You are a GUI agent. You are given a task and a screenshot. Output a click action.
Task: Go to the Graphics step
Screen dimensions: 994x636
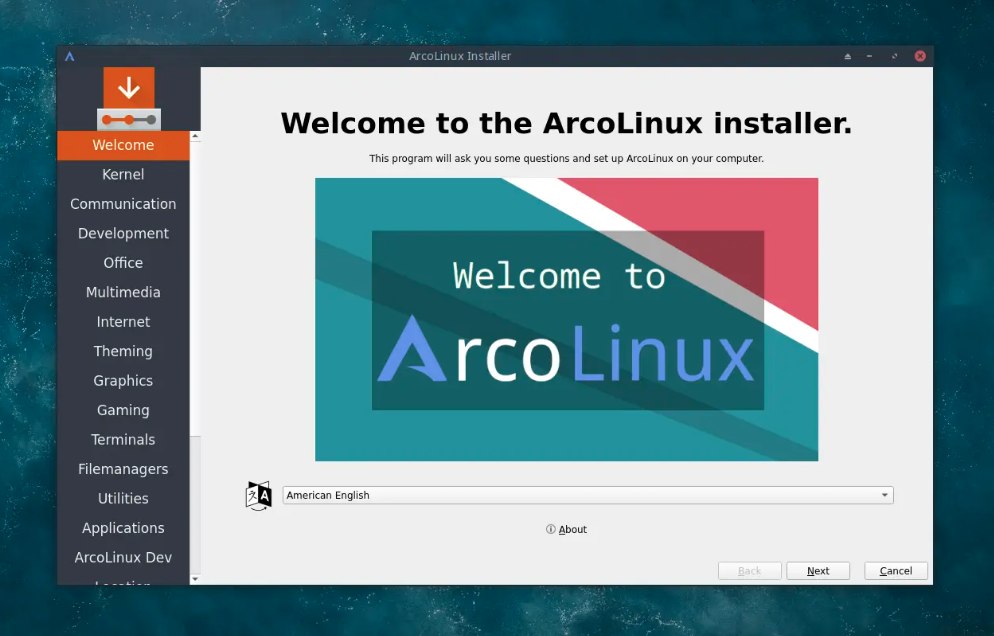(123, 381)
